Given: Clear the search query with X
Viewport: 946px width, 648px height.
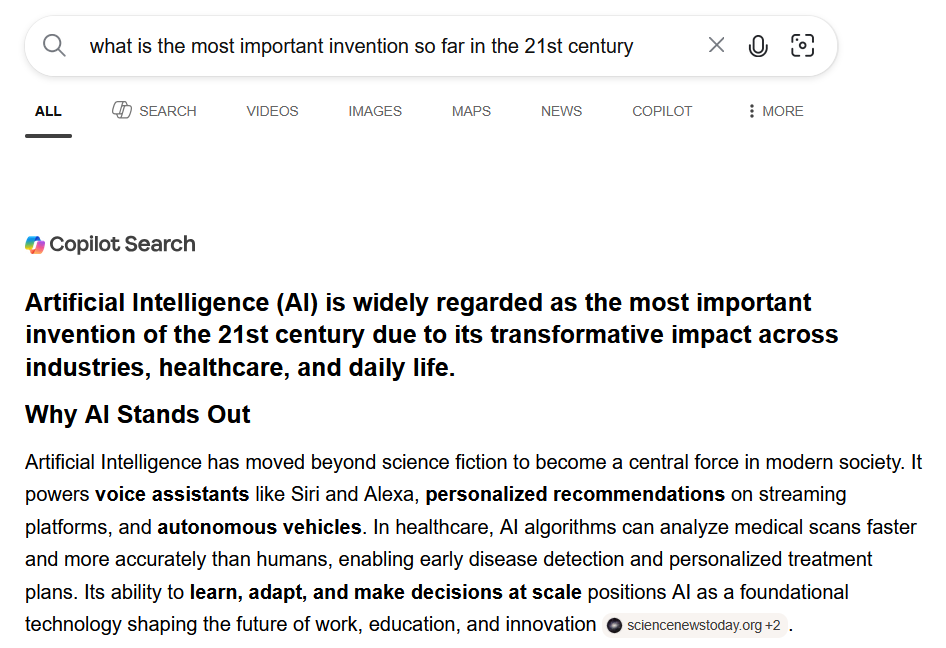Looking at the screenshot, I should (x=716, y=45).
